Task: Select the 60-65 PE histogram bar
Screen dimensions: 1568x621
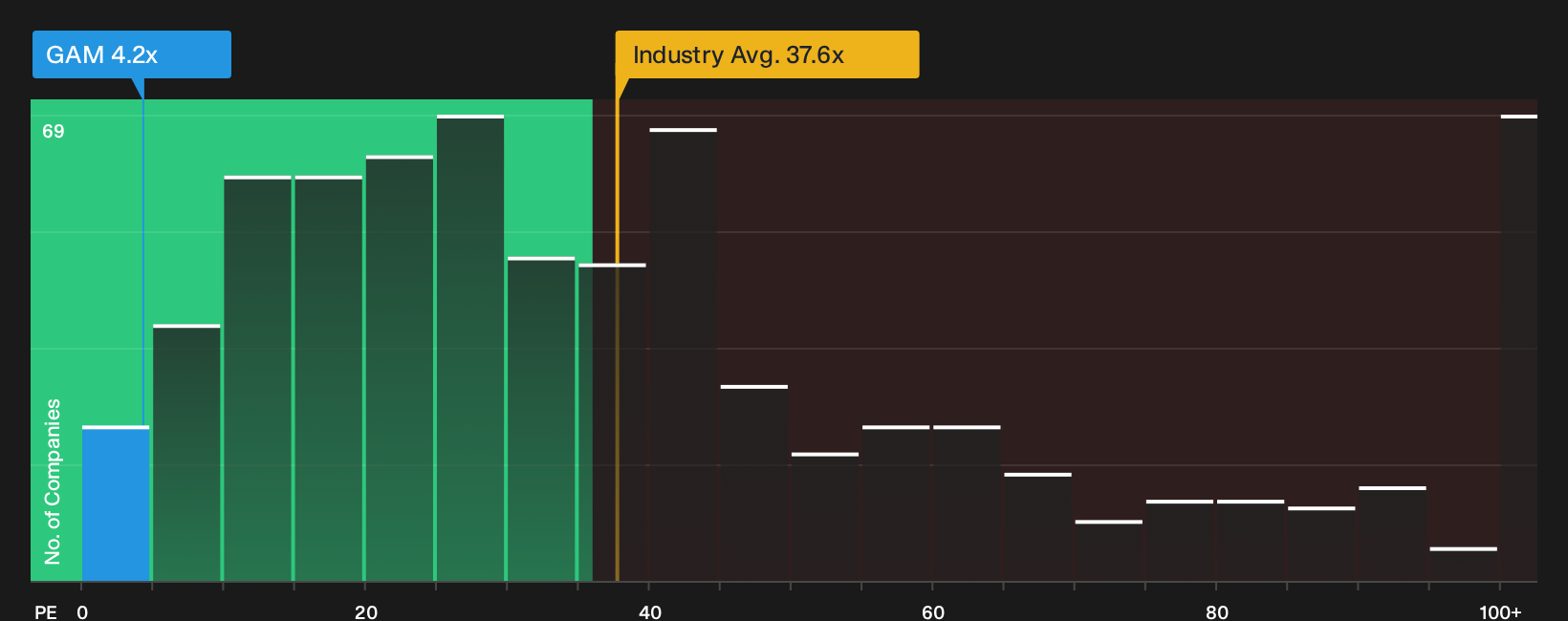Action: [x=967, y=503]
